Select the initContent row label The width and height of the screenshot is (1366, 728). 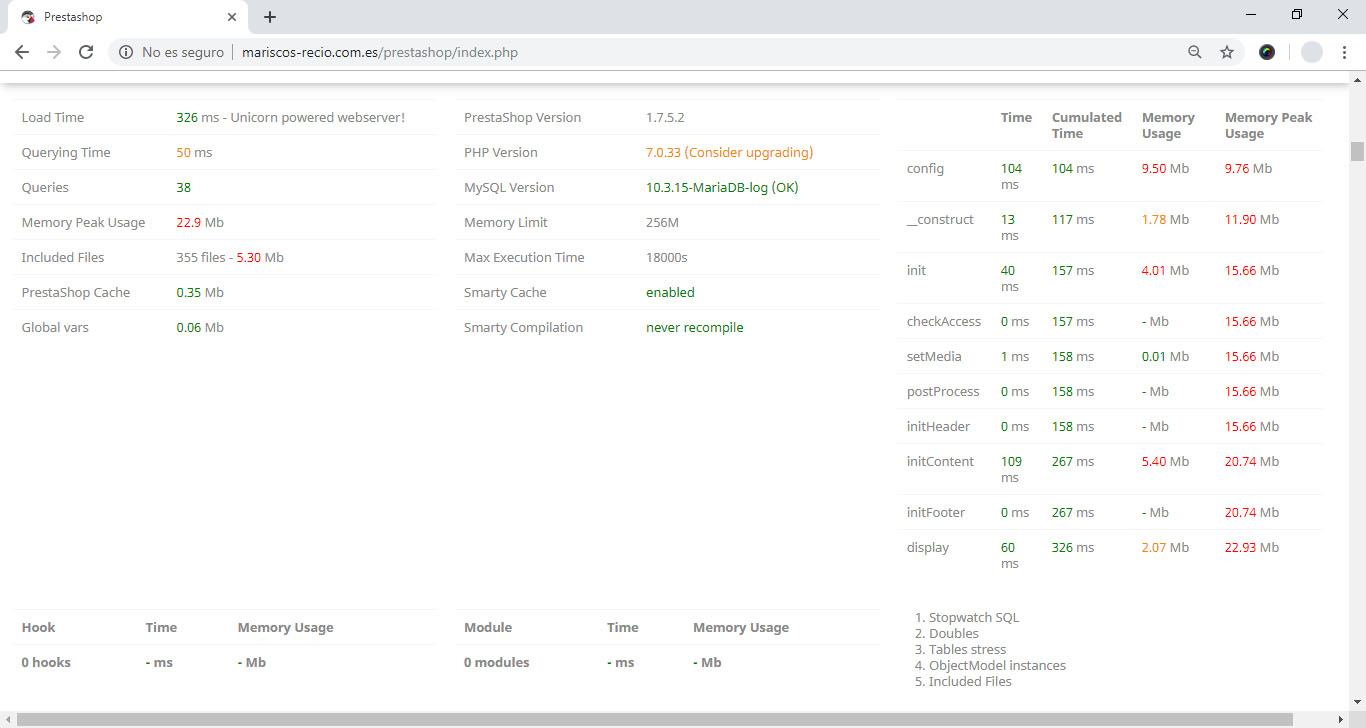(940, 462)
